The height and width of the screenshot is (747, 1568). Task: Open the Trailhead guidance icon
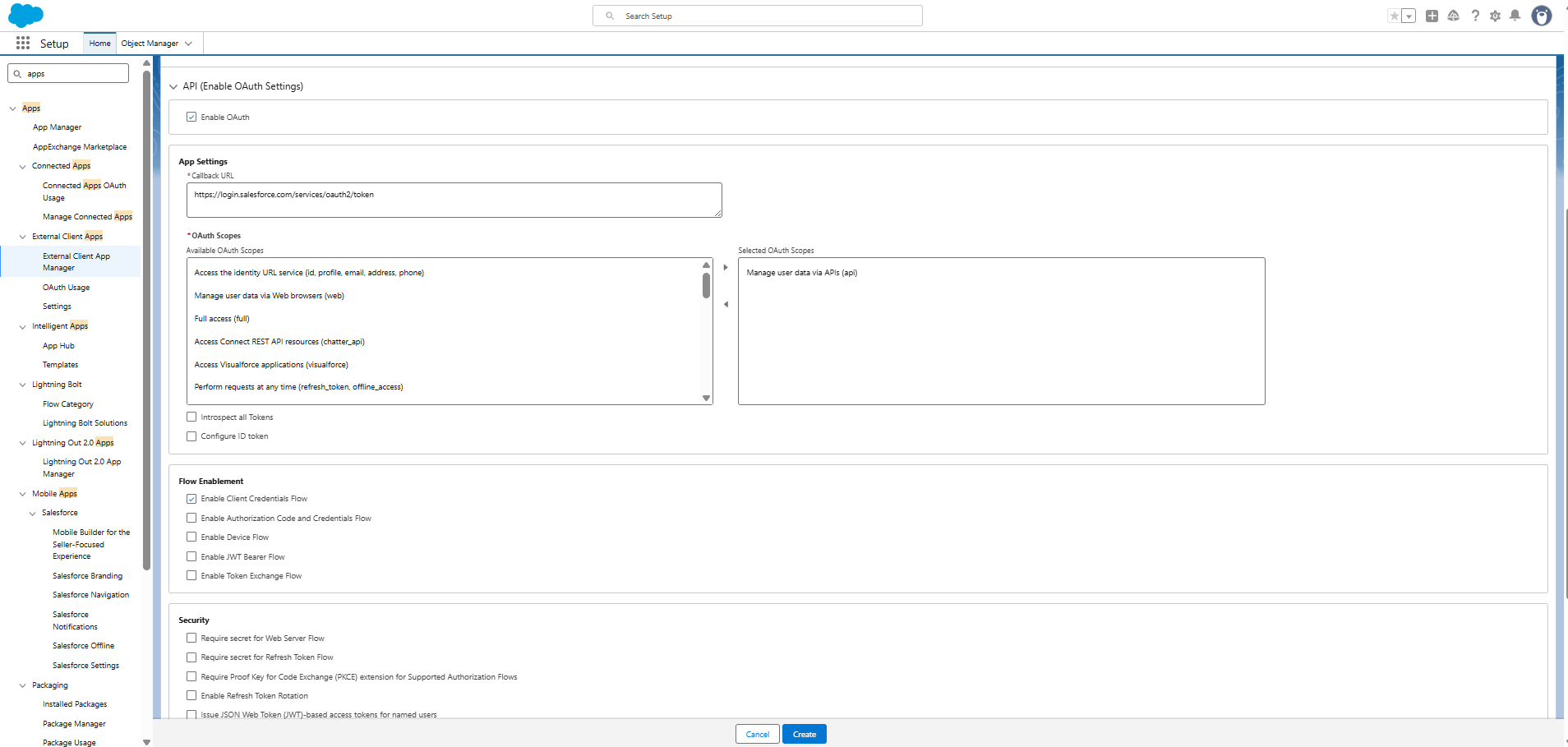pyautogui.click(x=1453, y=16)
